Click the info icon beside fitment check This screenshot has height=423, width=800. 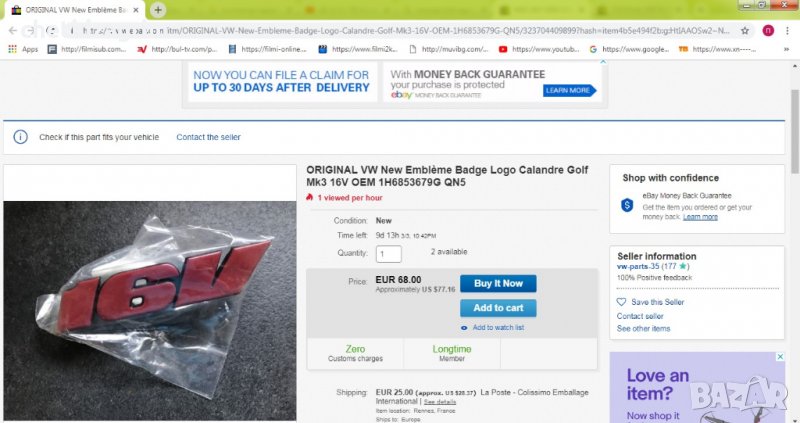22,137
